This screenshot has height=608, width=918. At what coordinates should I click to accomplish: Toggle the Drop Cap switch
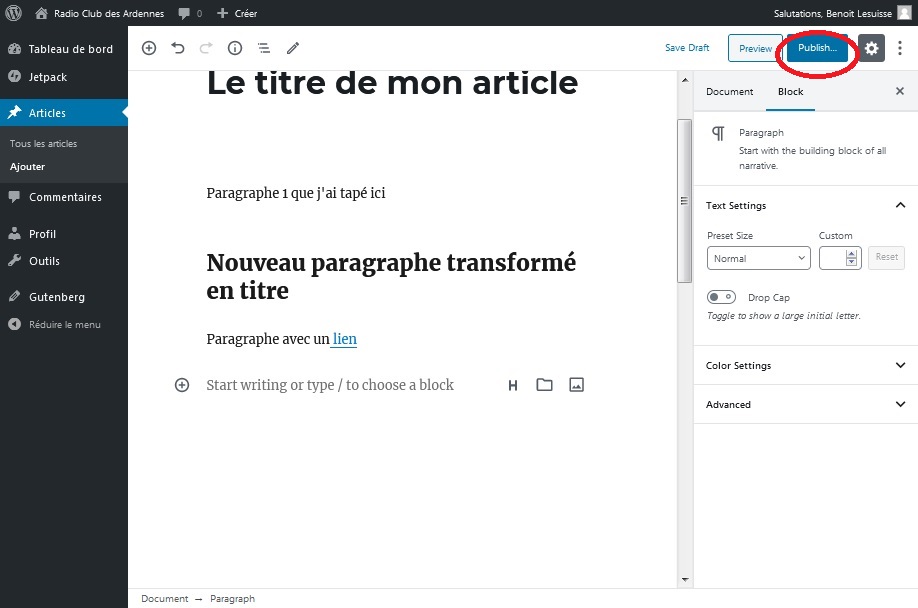tap(721, 297)
